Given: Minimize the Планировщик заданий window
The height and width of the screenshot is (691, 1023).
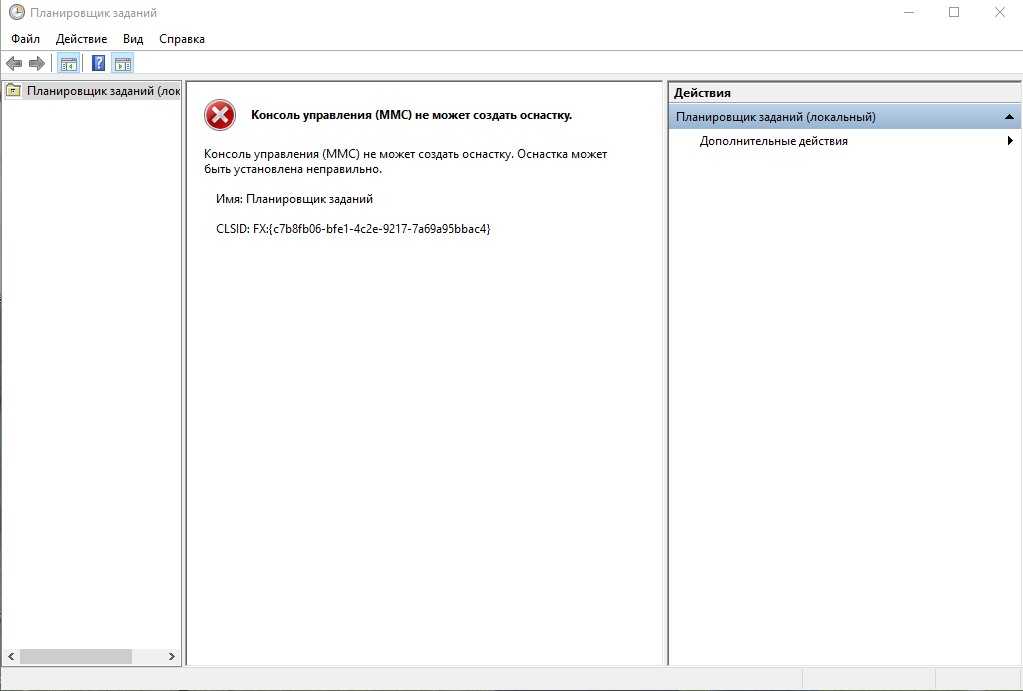Looking at the screenshot, I should (x=909, y=12).
